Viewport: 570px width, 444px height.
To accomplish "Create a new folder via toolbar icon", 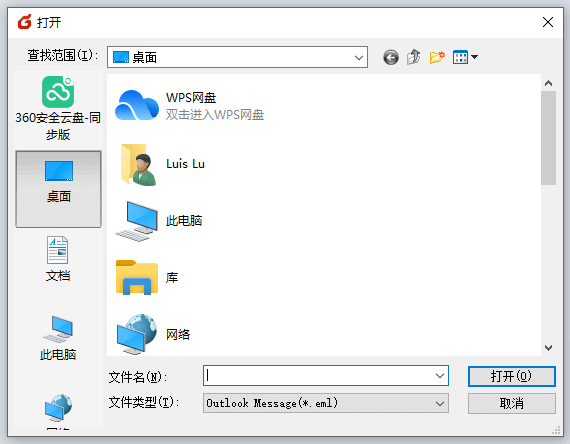I will click(437, 57).
